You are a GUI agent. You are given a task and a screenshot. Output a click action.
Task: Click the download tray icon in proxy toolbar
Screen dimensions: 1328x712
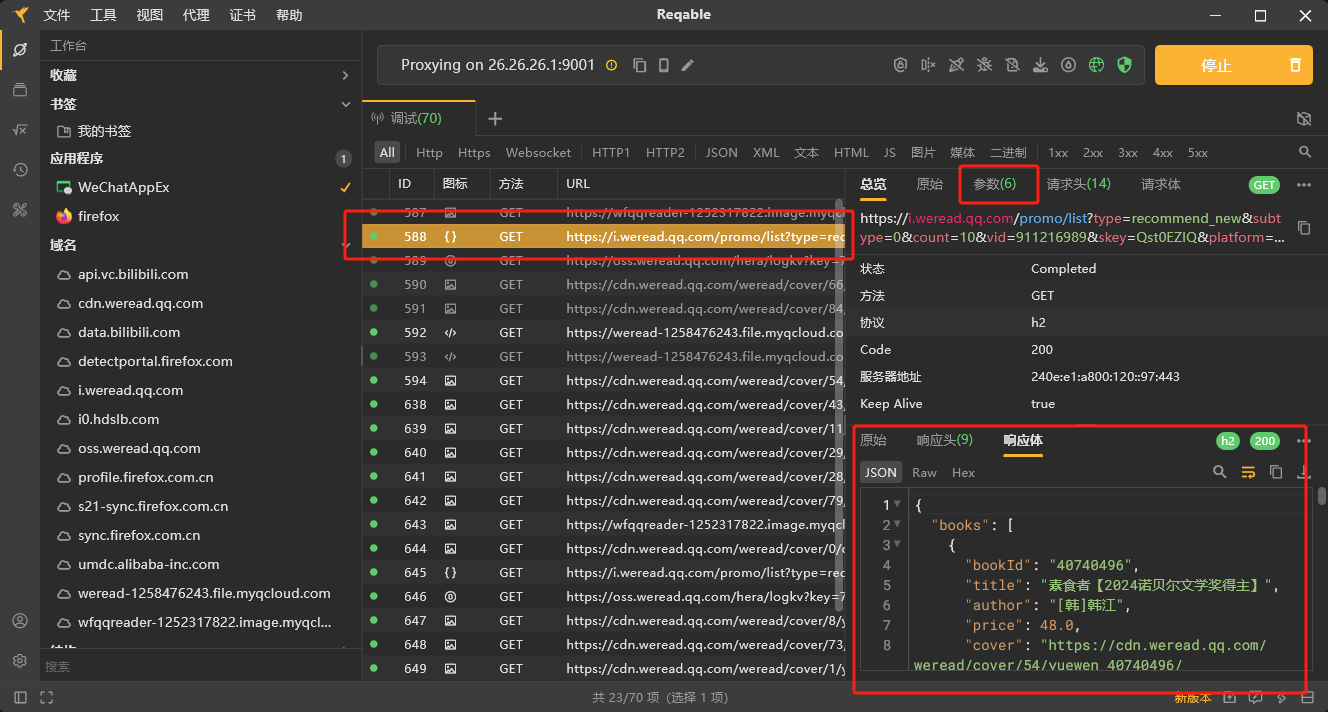click(1040, 65)
